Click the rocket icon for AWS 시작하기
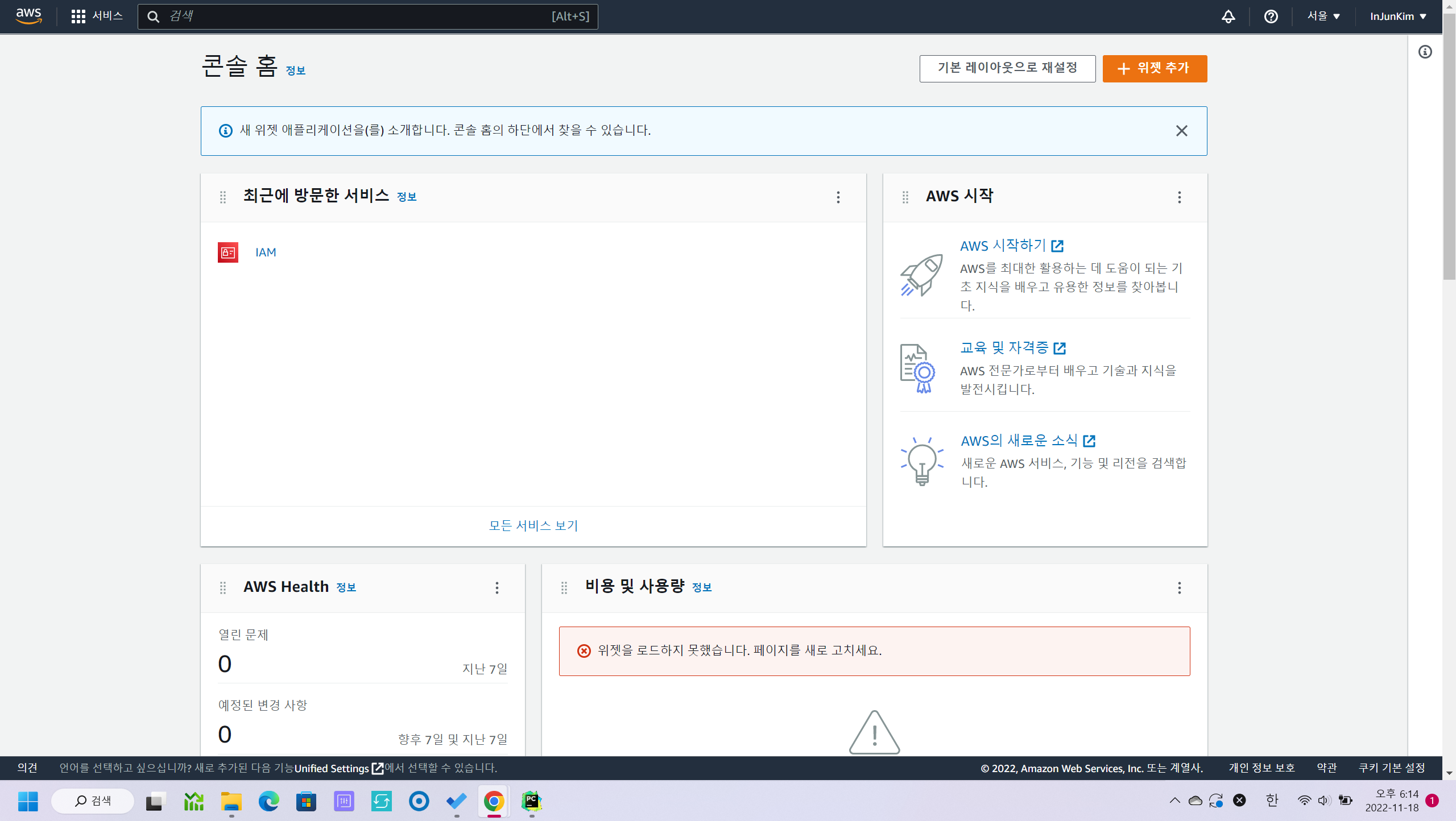This screenshot has width=1456, height=821. (x=921, y=275)
